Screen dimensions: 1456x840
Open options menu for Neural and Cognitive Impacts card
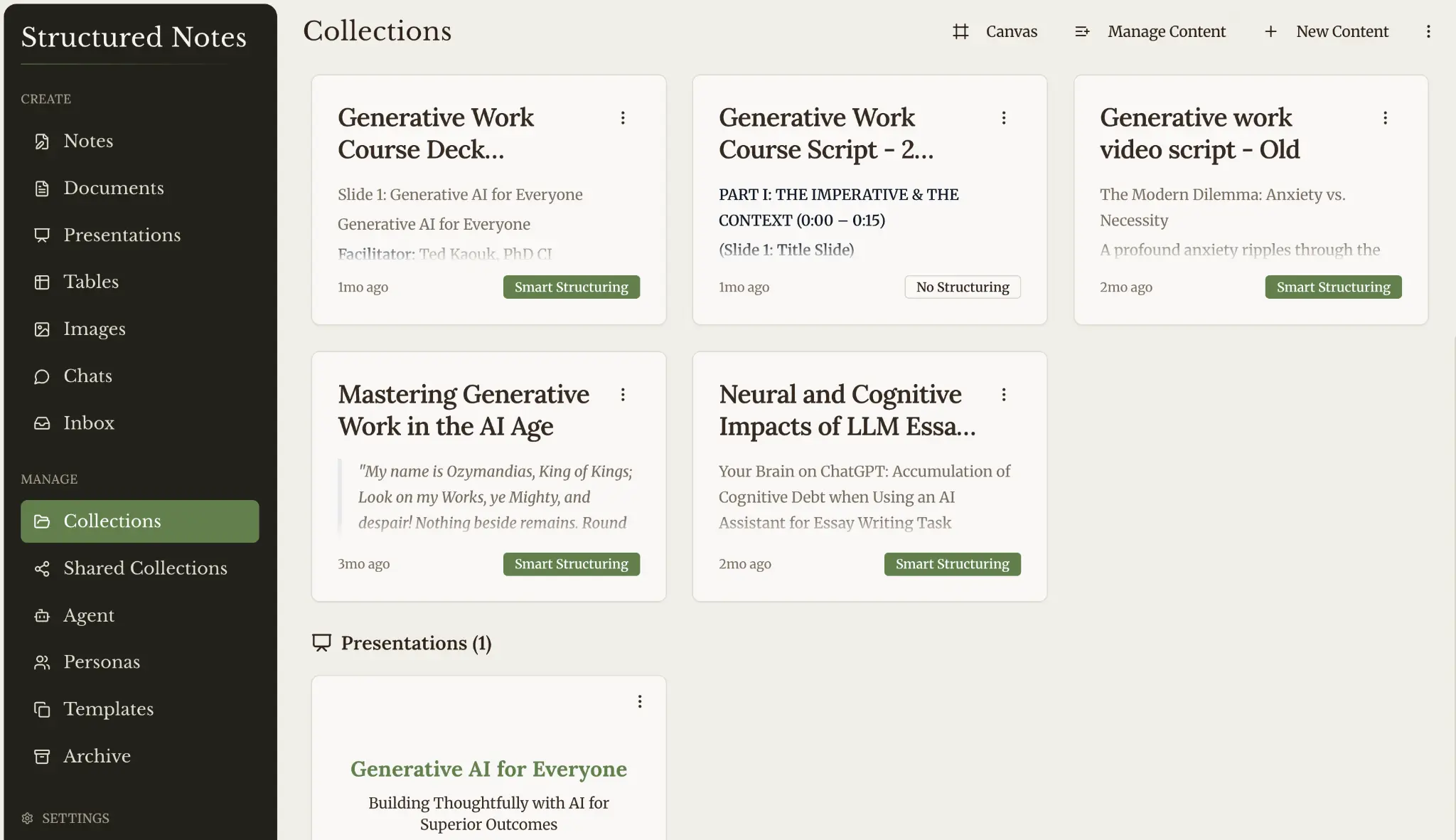1004,395
